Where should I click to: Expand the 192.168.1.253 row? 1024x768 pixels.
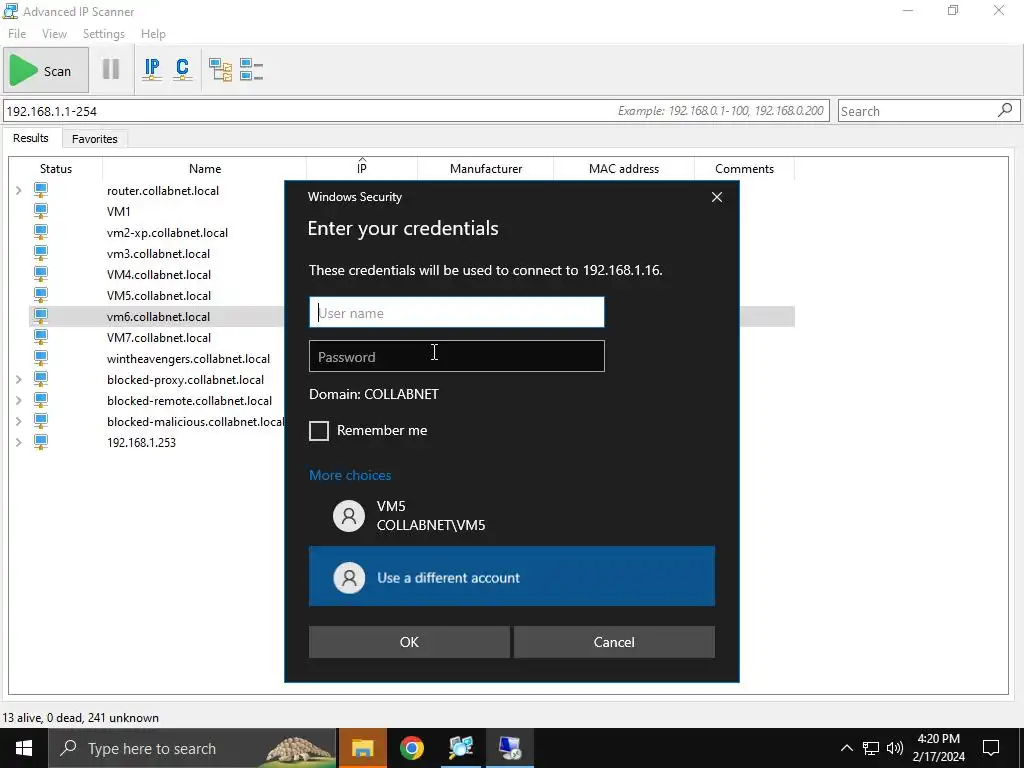19,442
